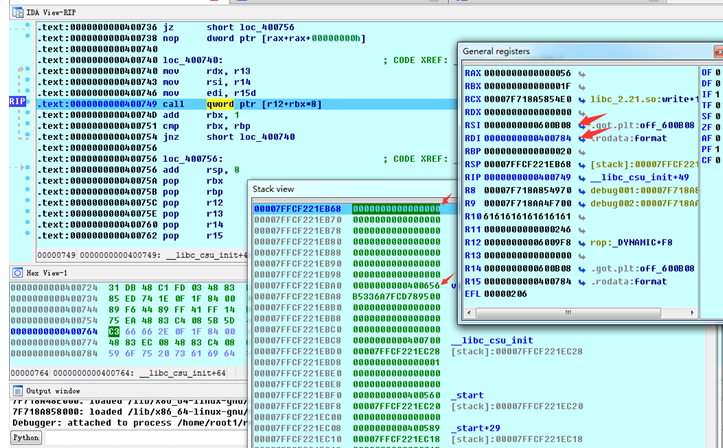Viewport: 723px width, 448px height.
Task: Toggle the OF flag value
Action: click(x=717, y=72)
